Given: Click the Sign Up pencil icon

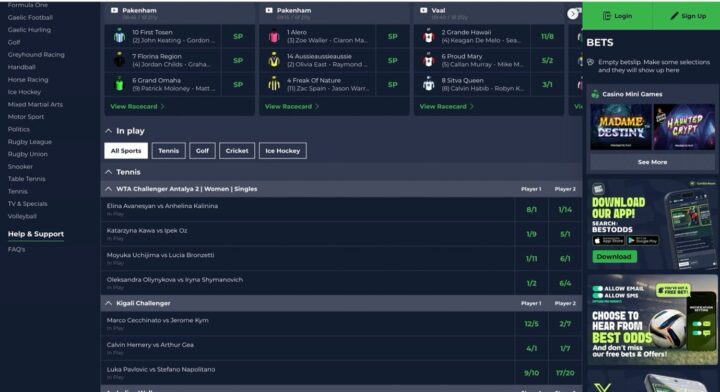Looking at the screenshot, I should click(674, 16).
